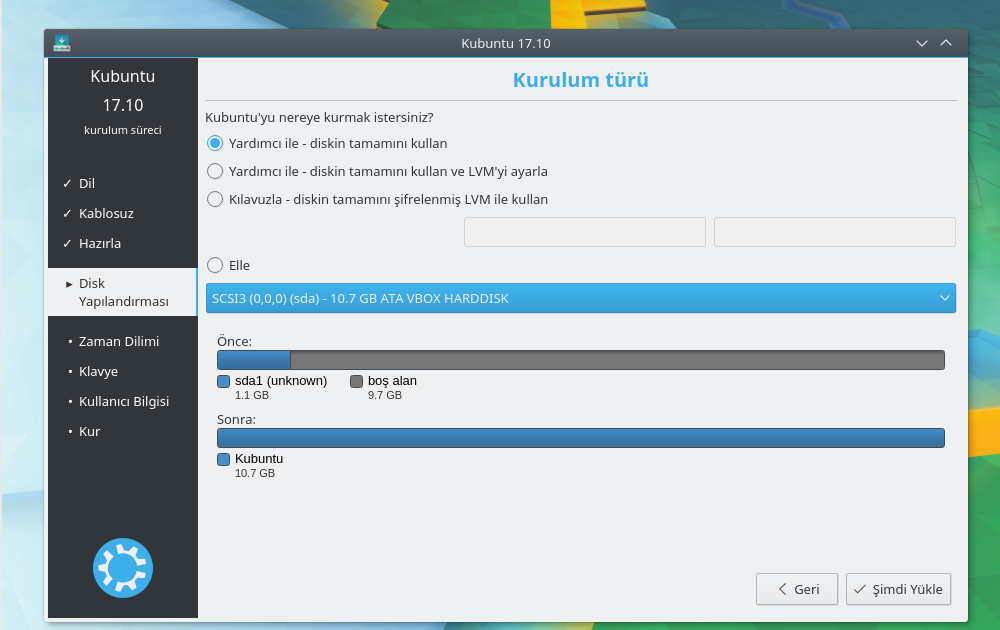Click the Kullanıcı Bilgisi step
The image size is (1000, 630).
coord(124,402)
